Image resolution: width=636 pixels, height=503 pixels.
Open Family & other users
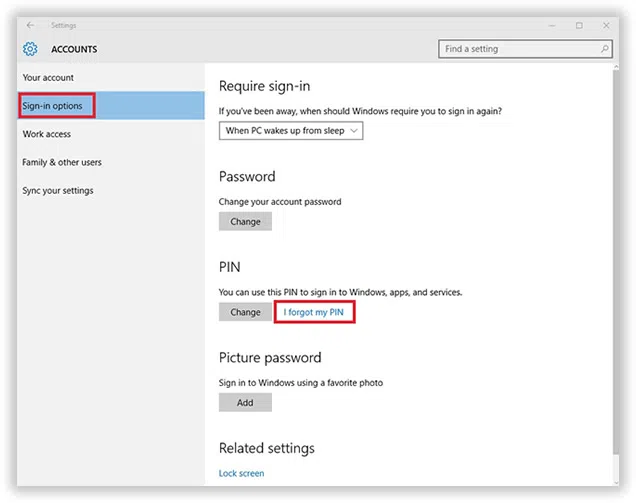coord(62,162)
